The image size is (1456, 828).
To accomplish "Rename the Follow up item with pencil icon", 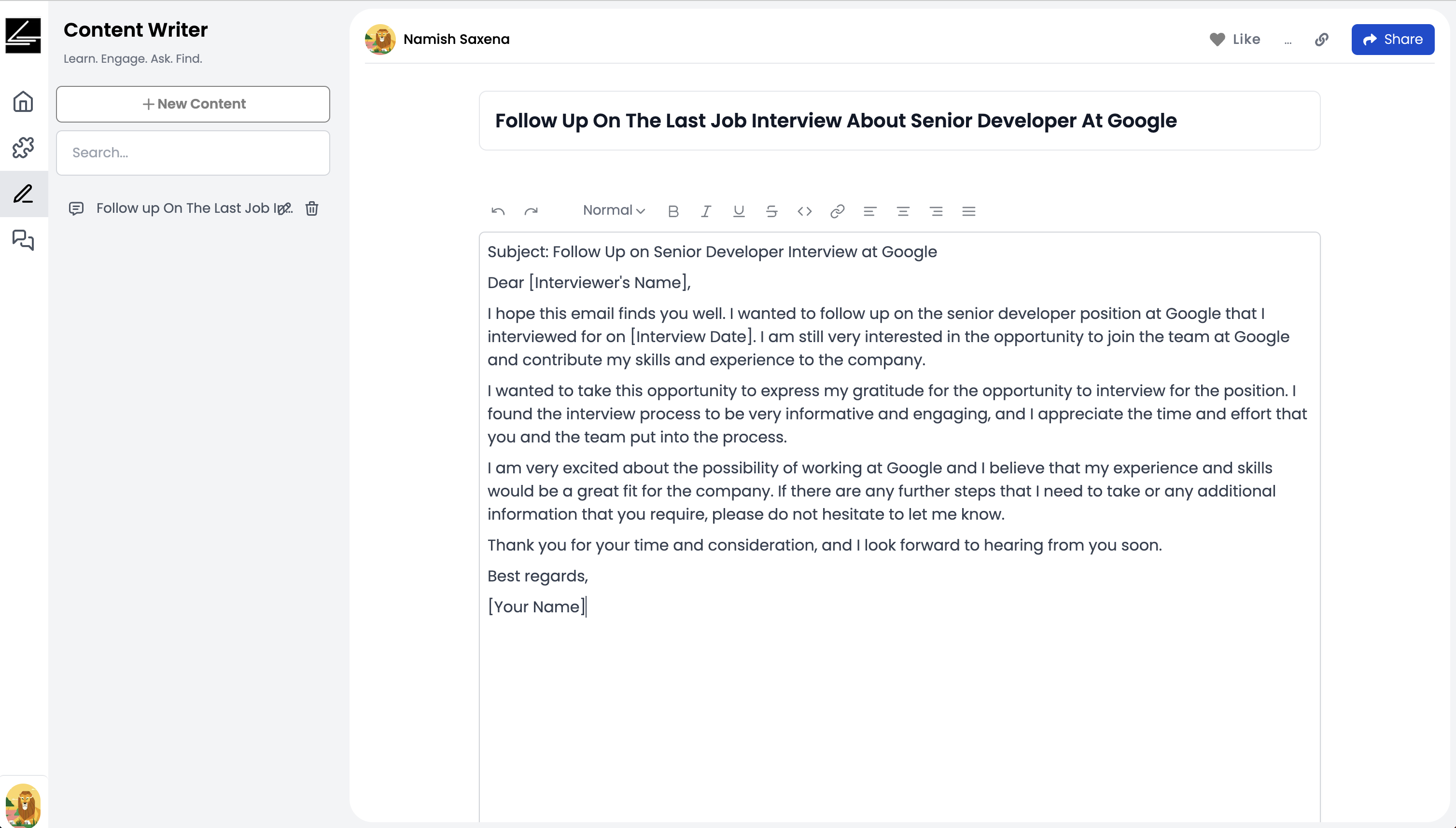I will click(x=284, y=209).
